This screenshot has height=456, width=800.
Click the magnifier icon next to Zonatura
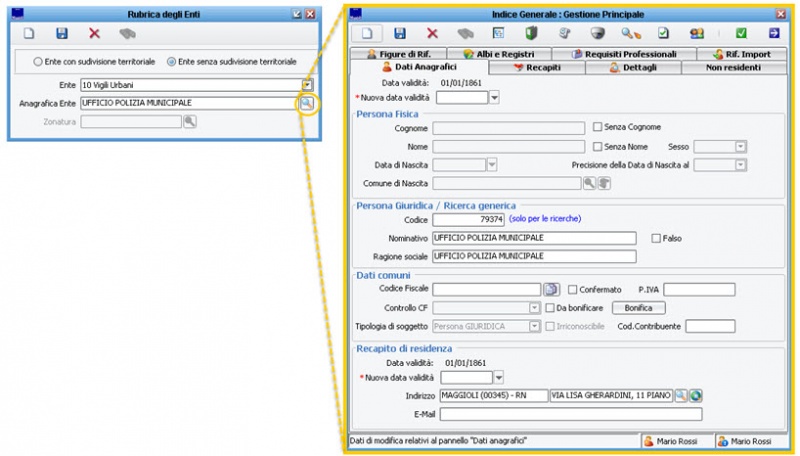pos(190,121)
